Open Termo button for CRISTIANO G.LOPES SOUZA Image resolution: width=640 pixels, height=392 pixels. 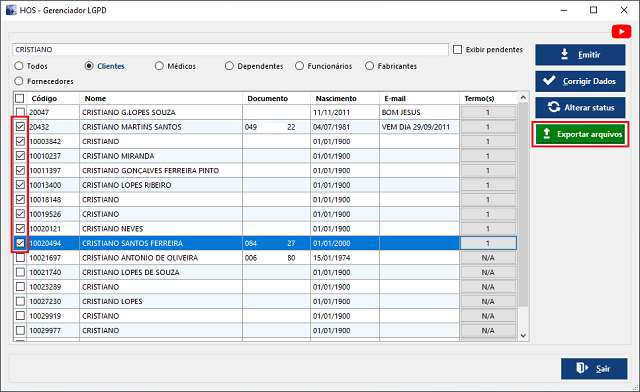coord(488,112)
